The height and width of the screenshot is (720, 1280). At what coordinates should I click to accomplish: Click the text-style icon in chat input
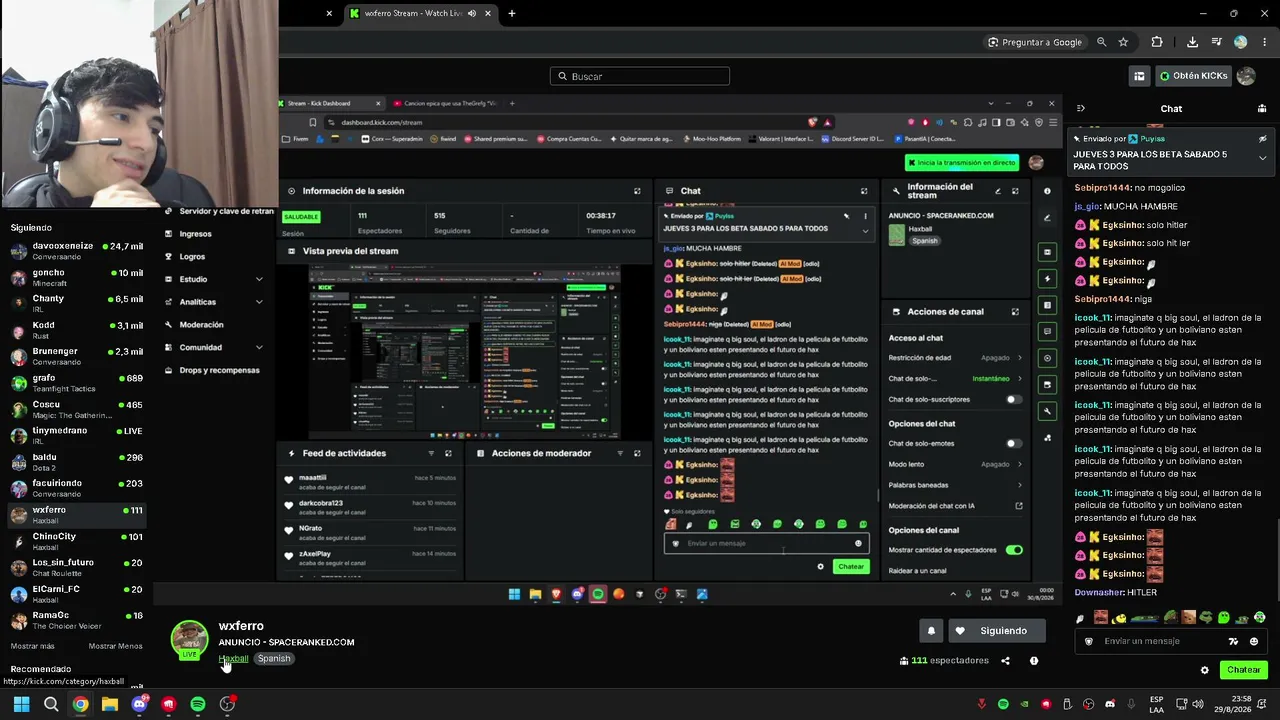click(x=1233, y=642)
